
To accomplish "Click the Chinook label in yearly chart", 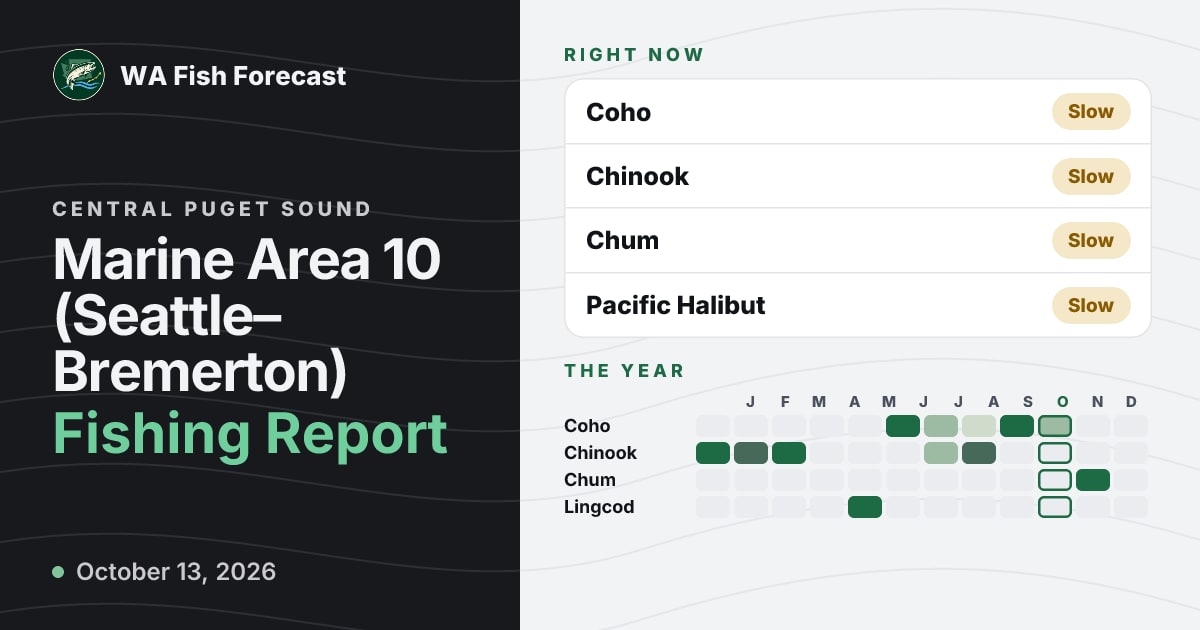I will (600, 453).
